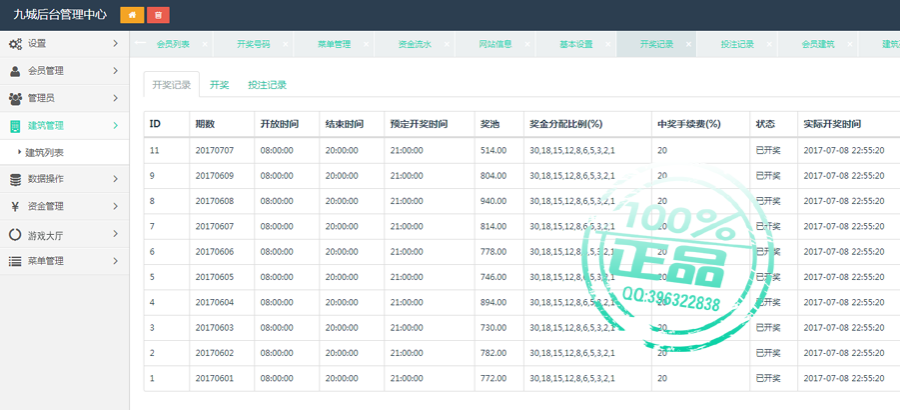
Task: Expand the 游戏大厅 sidebar chevron
Action: [115, 234]
